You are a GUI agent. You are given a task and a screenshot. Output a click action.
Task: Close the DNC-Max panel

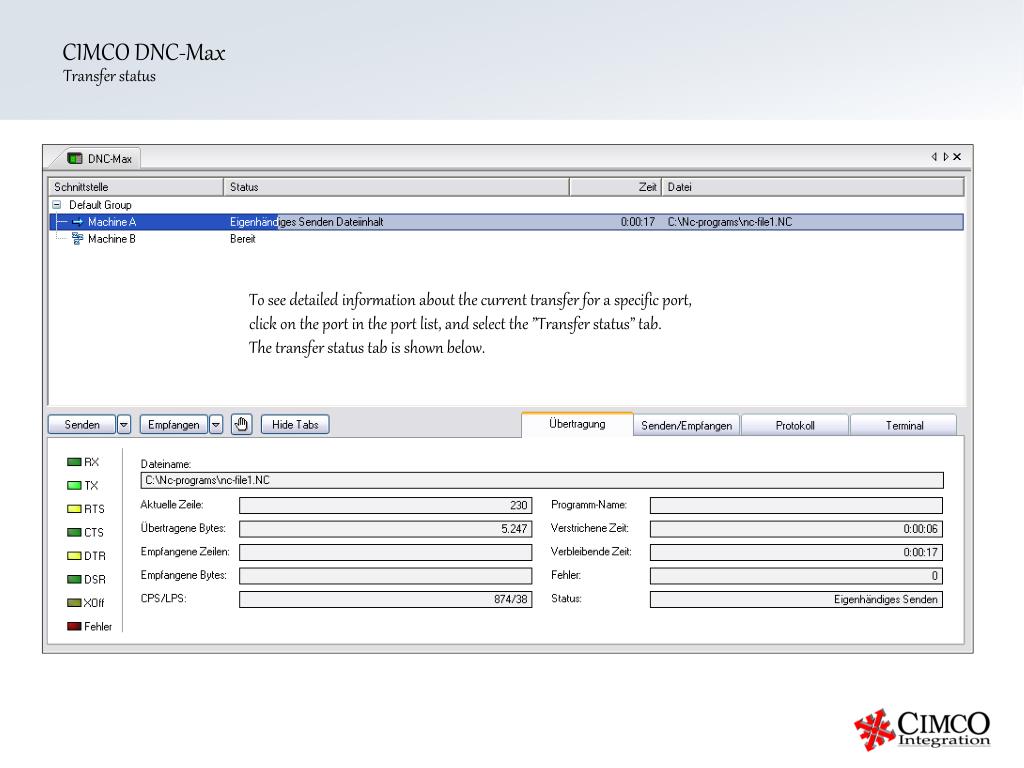click(957, 157)
